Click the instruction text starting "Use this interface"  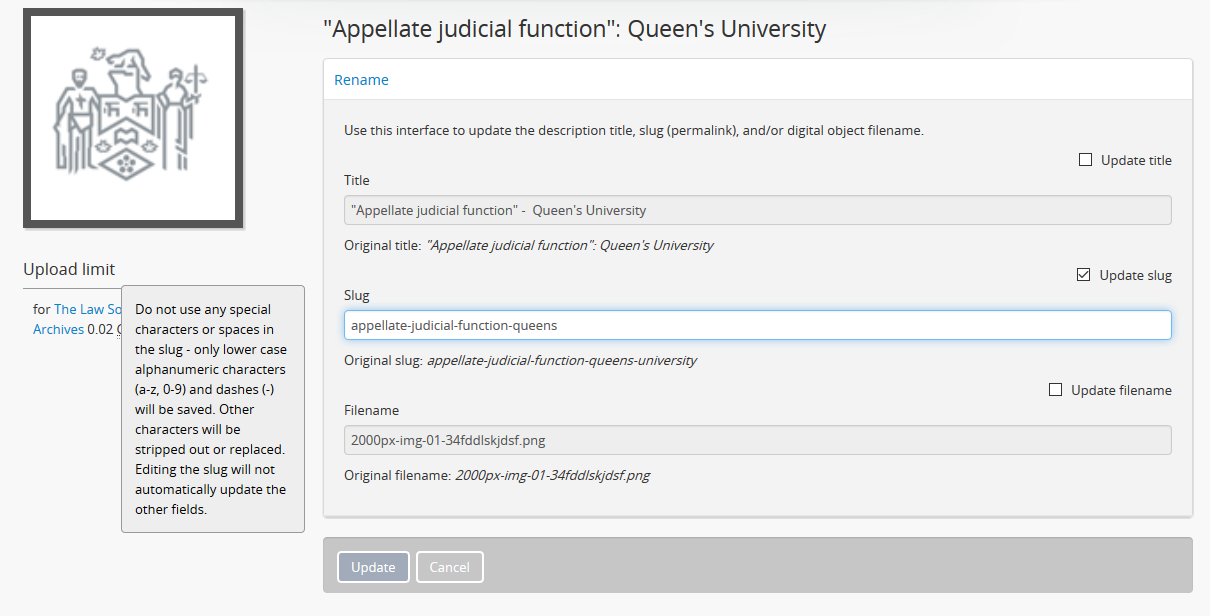click(633, 130)
